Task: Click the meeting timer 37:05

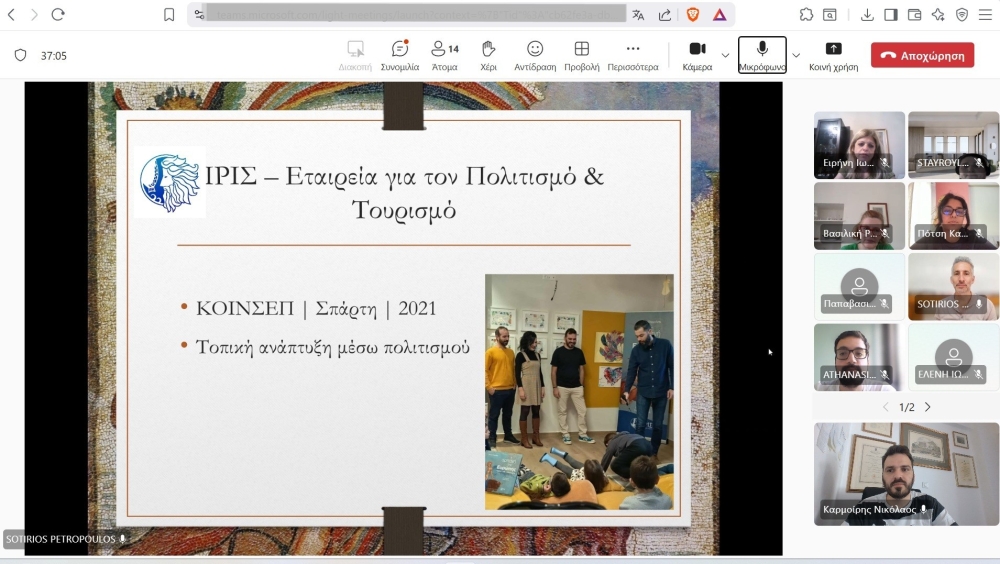Action: (x=54, y=56)
